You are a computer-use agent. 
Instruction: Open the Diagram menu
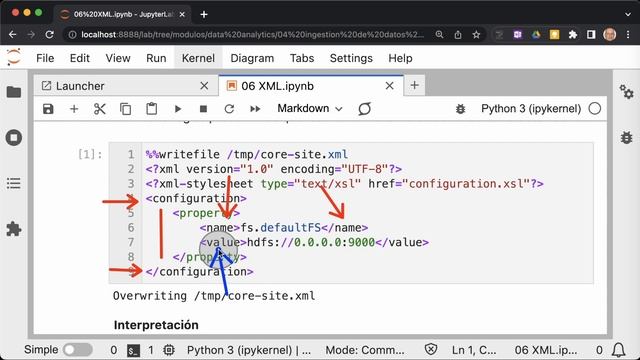tap(252, 58)
